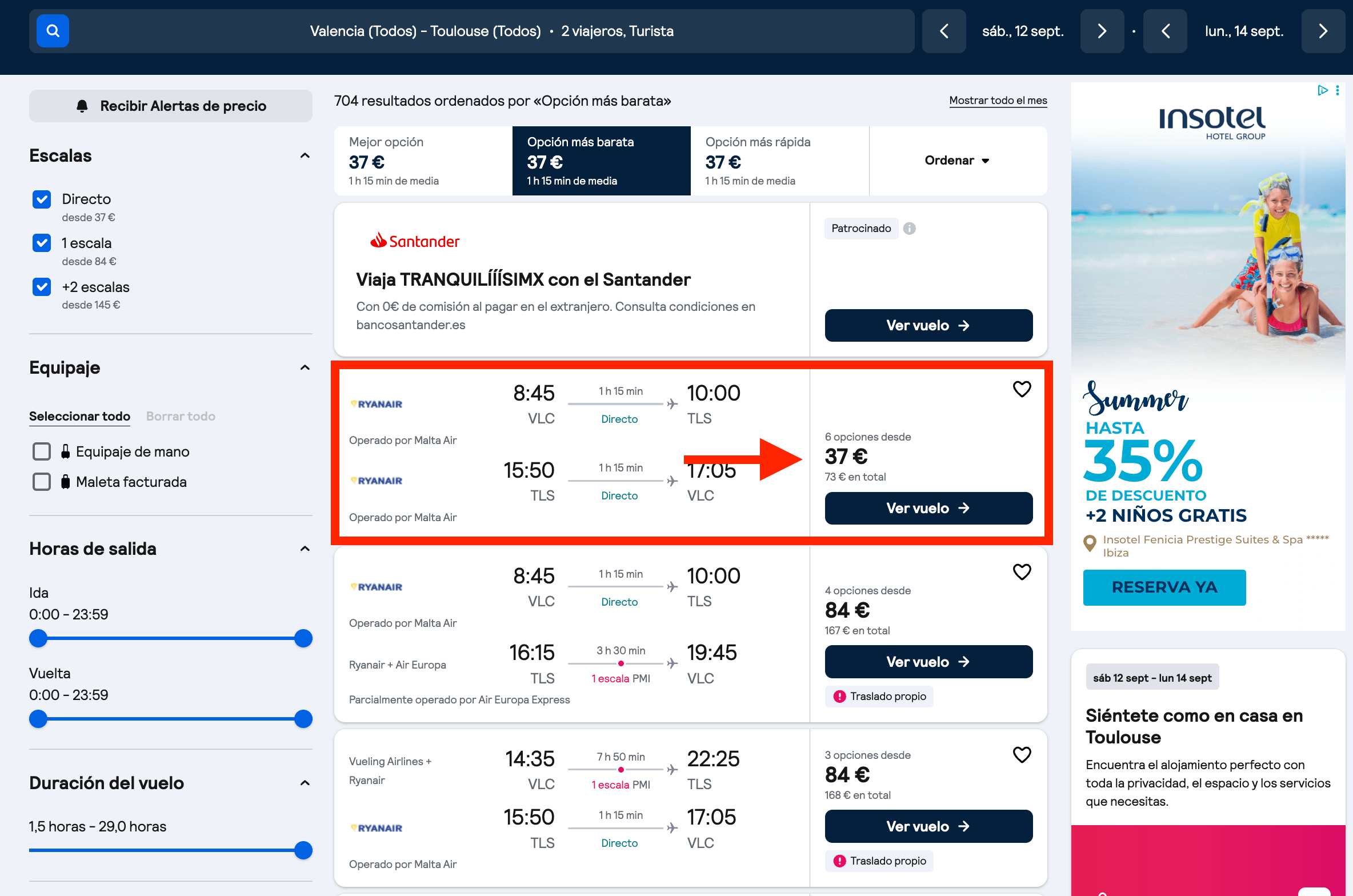Click Ryanair logo on 8:45 outbound of 37 € flight

point(377,404)
